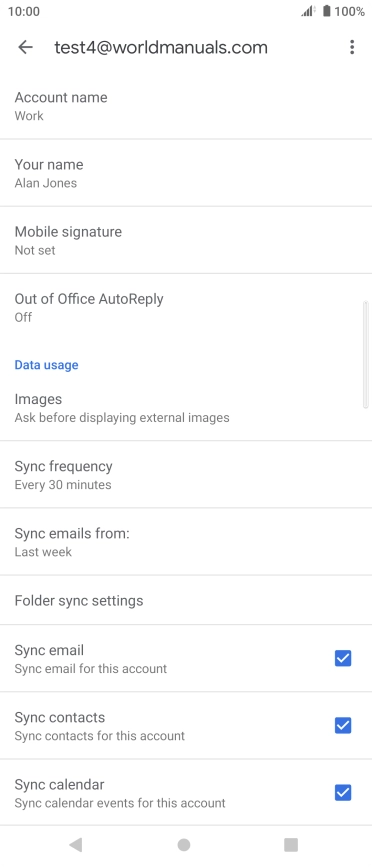Open Folder sync settings

click(186, 601)
